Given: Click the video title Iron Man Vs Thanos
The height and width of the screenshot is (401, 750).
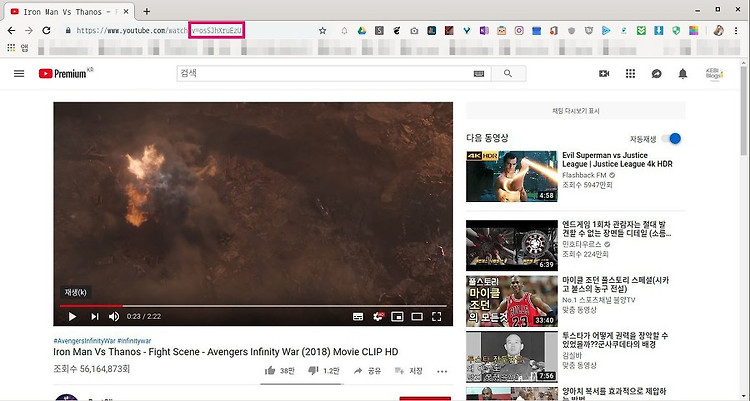Looking at the screenshot, I should [x=225, y=352].
